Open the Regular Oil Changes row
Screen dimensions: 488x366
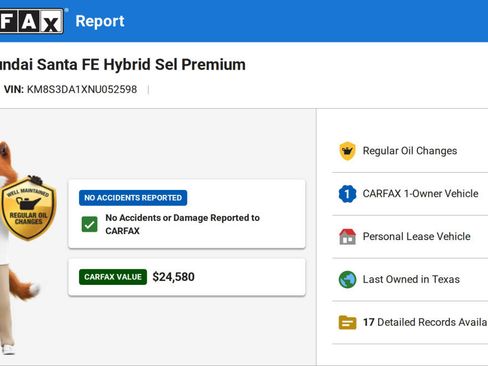410,151
